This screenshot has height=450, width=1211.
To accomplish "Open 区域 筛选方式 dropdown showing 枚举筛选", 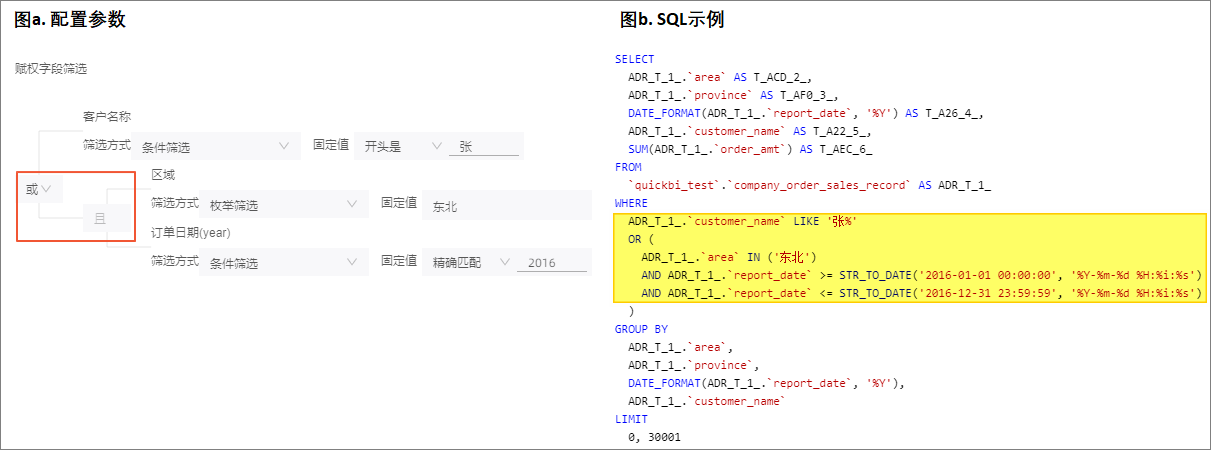I will pos(283,204).
